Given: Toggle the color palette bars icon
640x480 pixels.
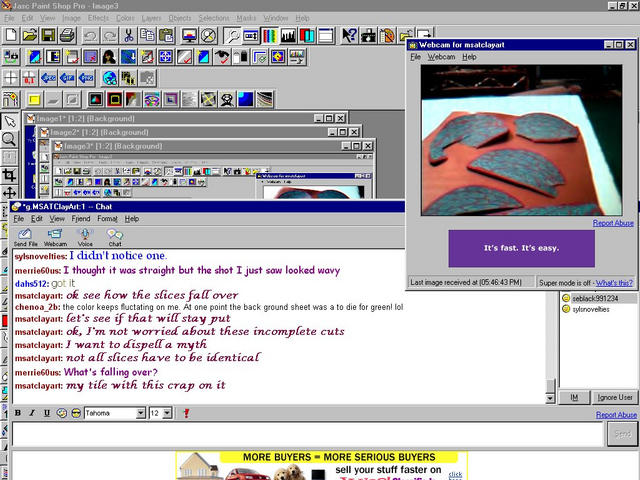Looking at the screenshot, I should tap(269, 36).
